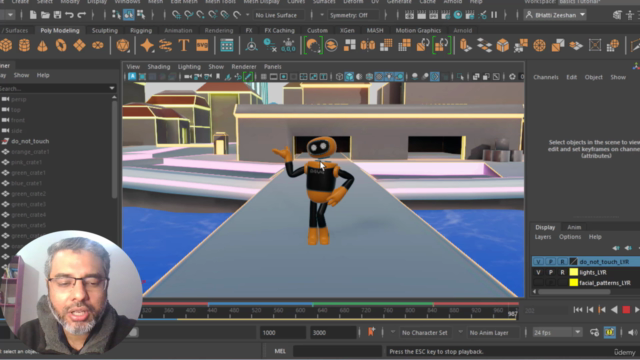Create a polygon torus from the shelf
The image size is (640, 360).
(61, 45)
